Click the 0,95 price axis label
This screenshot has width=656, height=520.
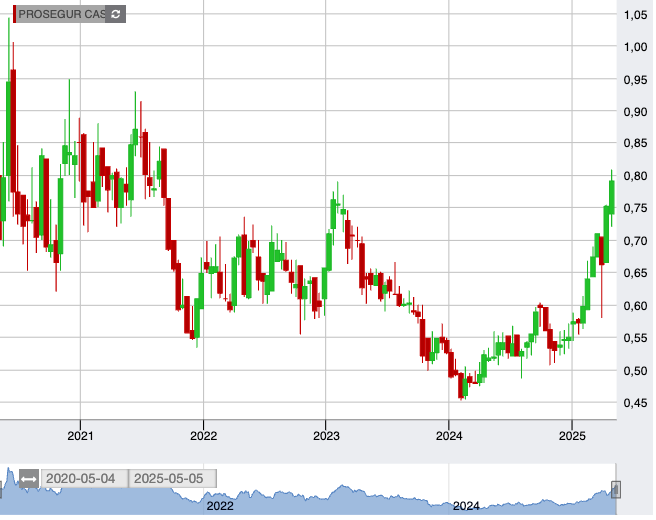[635, 79]
